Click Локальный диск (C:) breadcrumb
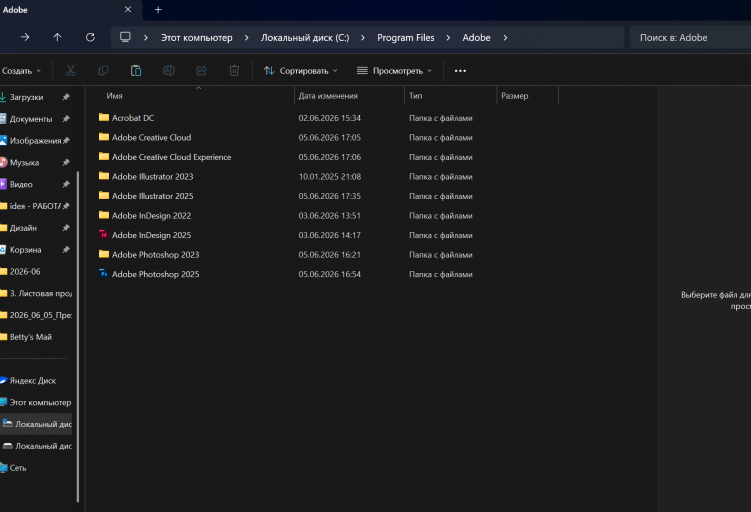Screen dimensions: 751x512 point(305,38)
